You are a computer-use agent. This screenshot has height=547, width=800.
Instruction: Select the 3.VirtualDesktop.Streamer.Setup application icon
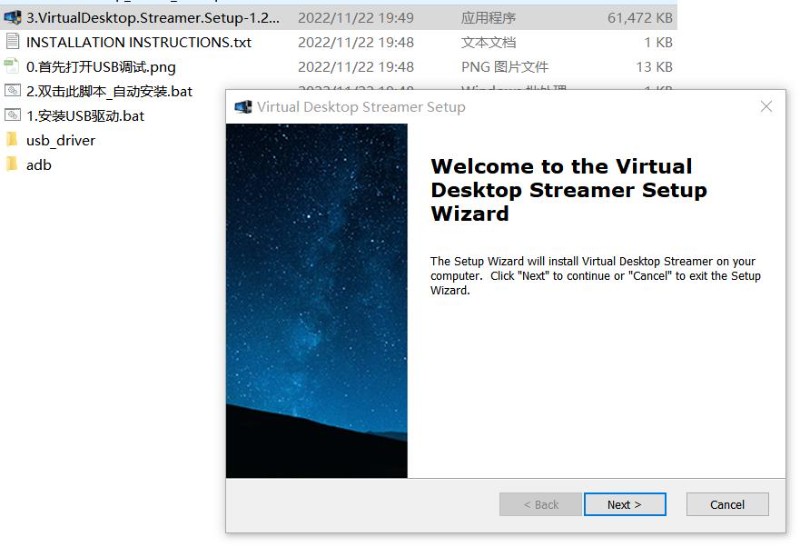[12, 17]
